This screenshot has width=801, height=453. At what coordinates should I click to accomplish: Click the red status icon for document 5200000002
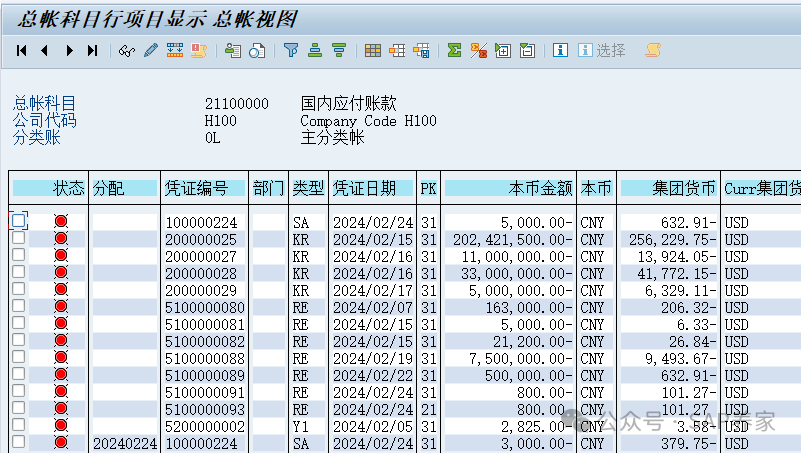pyautogui.click(x=61, y=425)
